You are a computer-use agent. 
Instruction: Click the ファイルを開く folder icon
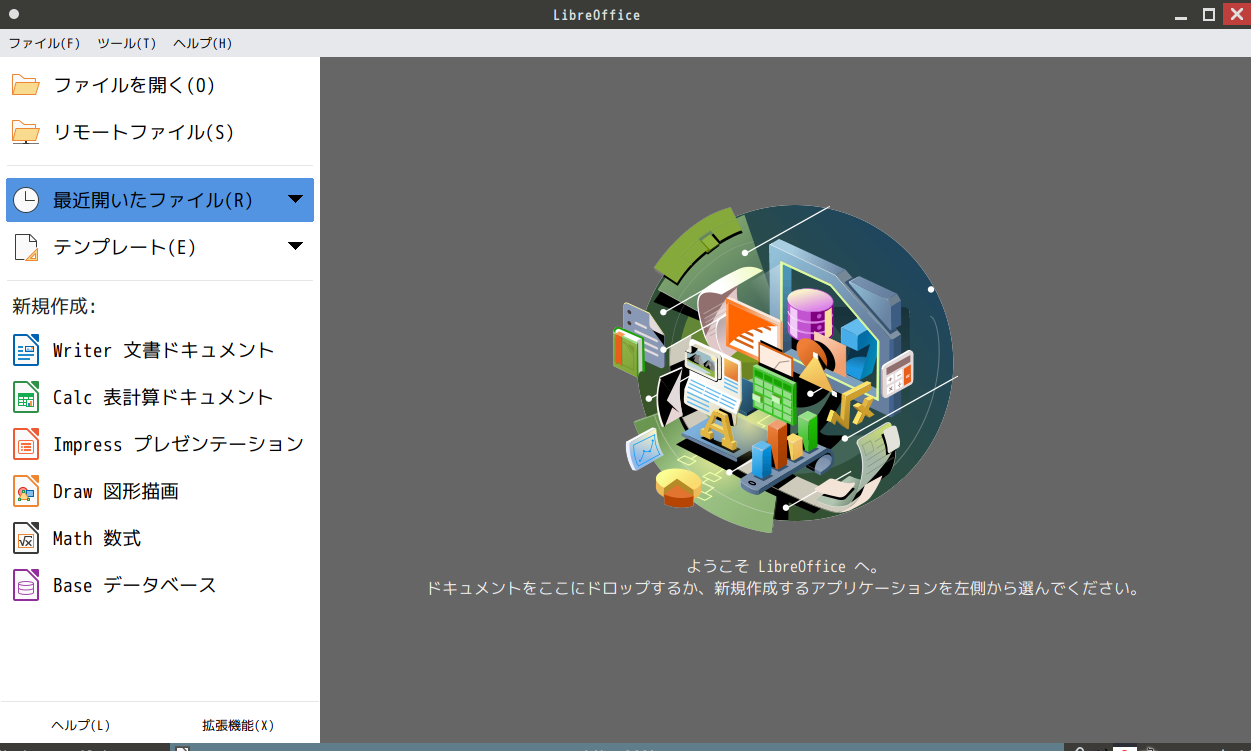[26, 85]
